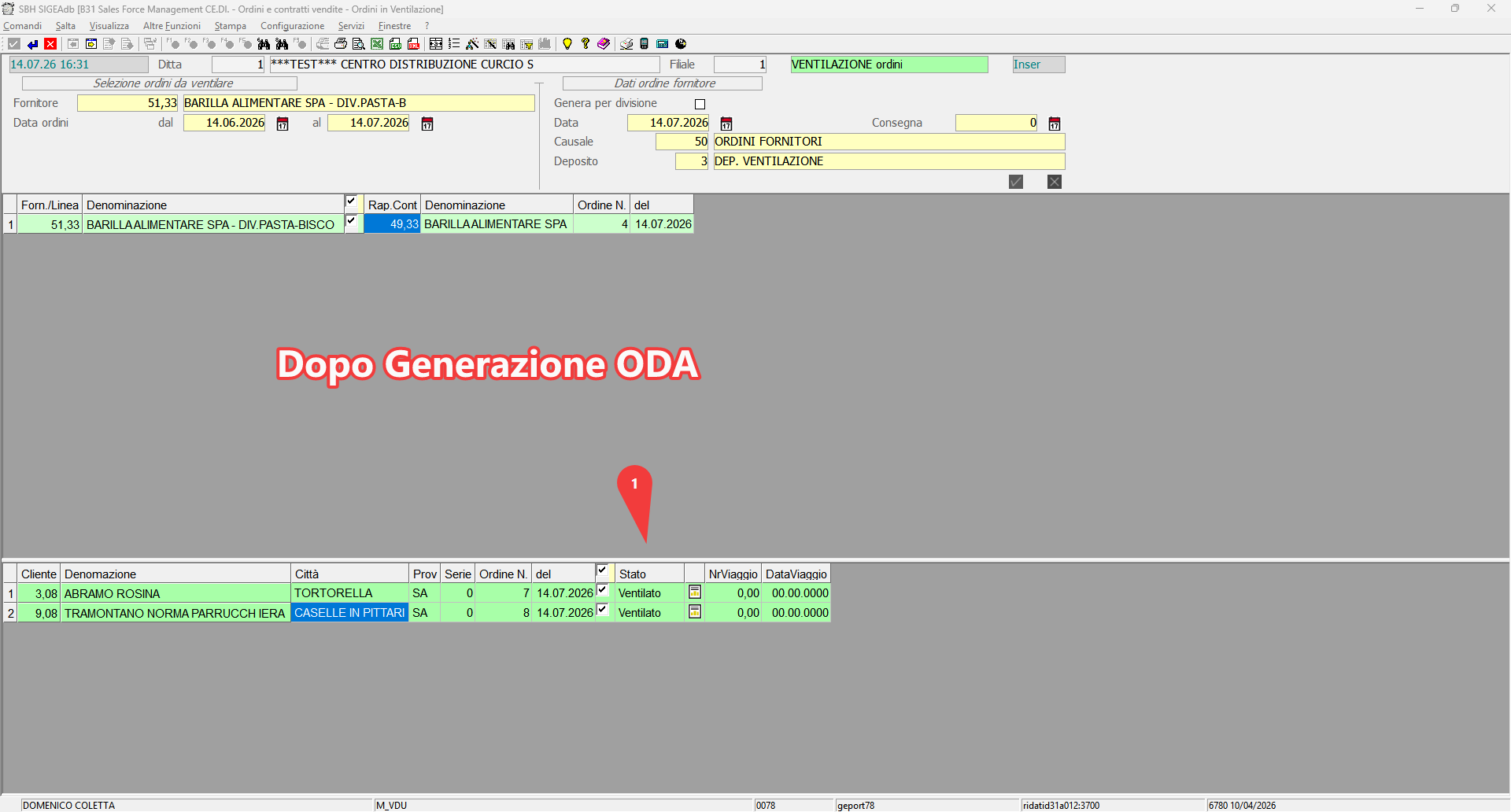Screen dimensions: 1511x812
Task: Toggle checkbox in BARILLA ALIMENTARE supplier row
Action: [351, 222]
